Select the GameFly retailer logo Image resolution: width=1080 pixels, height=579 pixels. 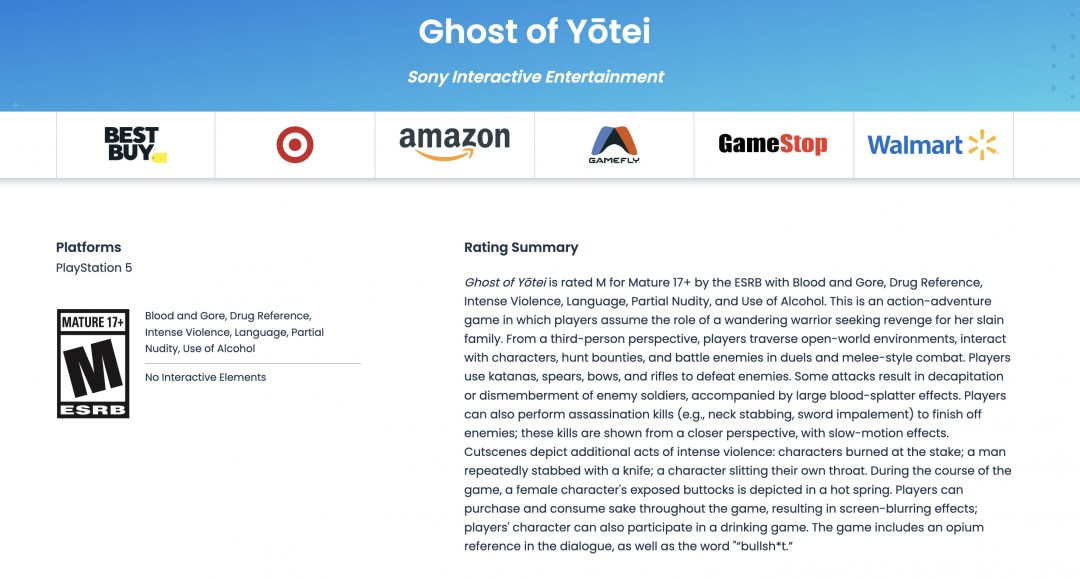pyautogui.click(x=614, y=145)
